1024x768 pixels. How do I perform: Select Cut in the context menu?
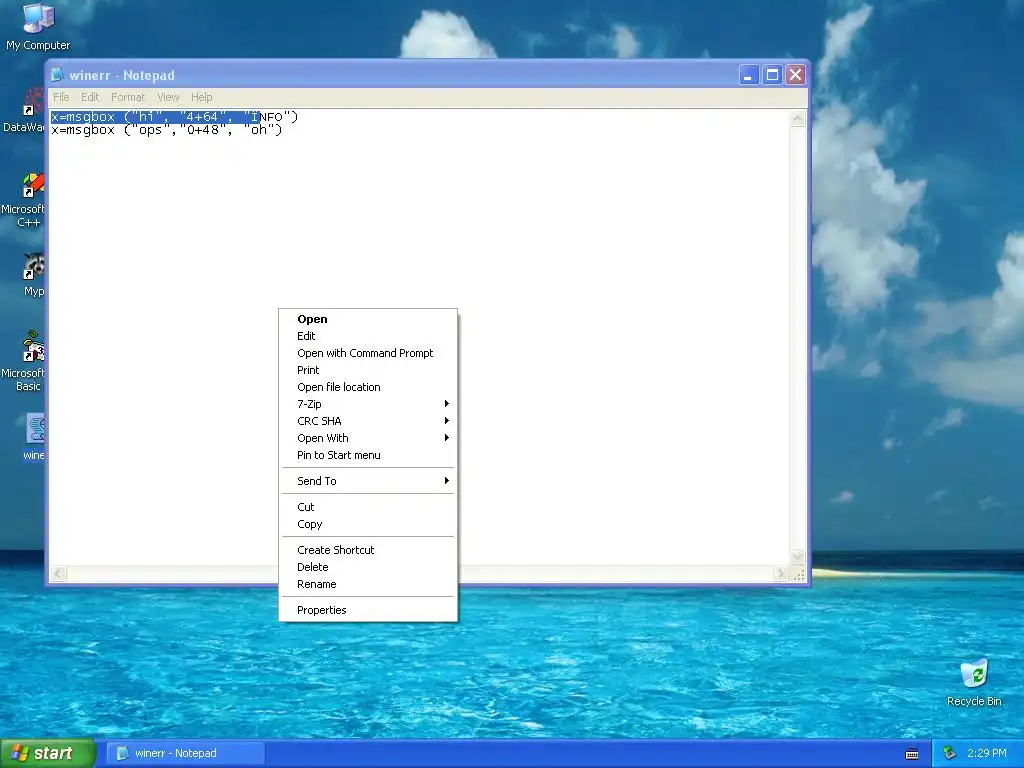[368, 507]
